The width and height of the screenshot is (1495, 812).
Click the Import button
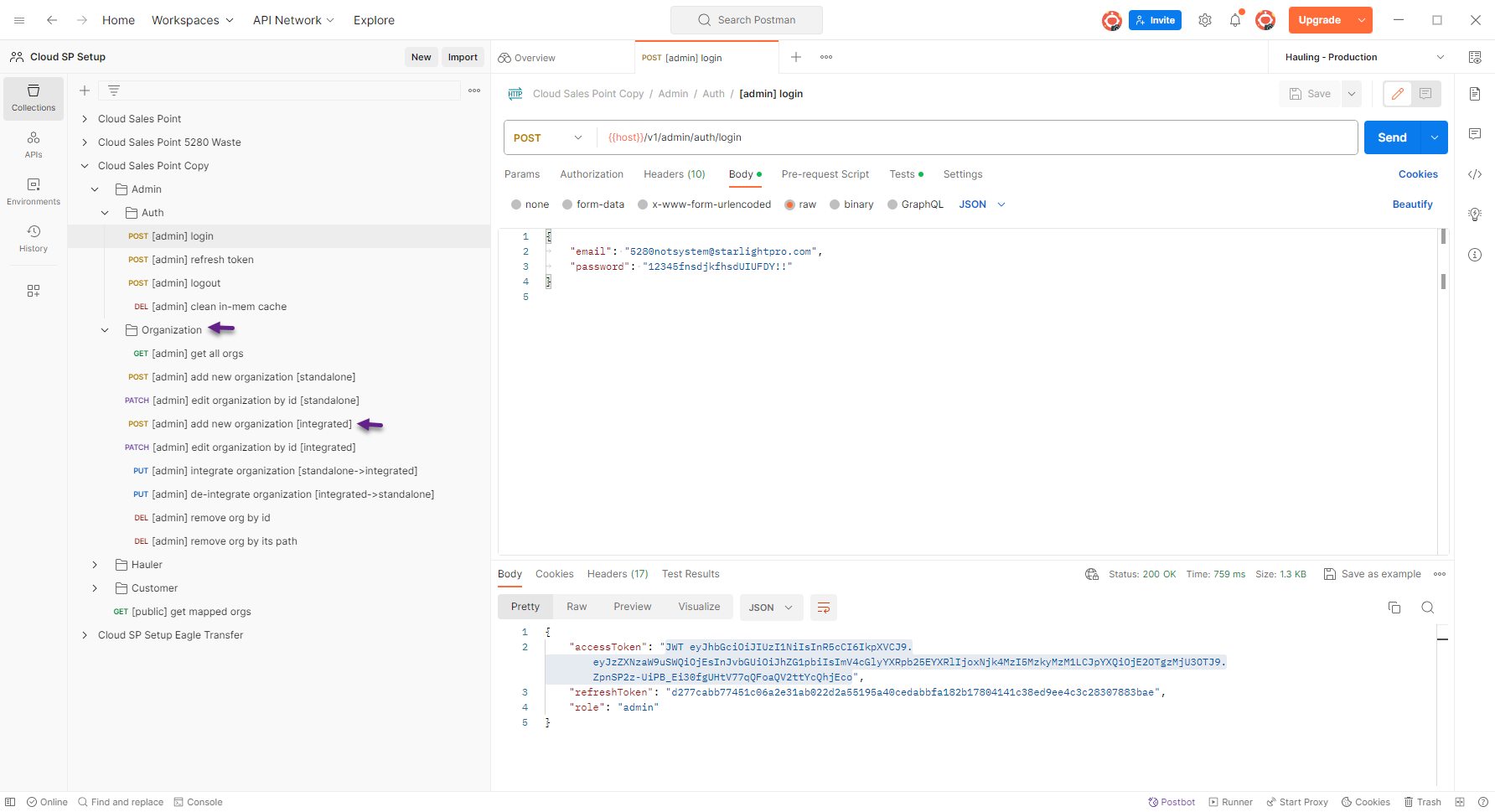tap(463, 57)
